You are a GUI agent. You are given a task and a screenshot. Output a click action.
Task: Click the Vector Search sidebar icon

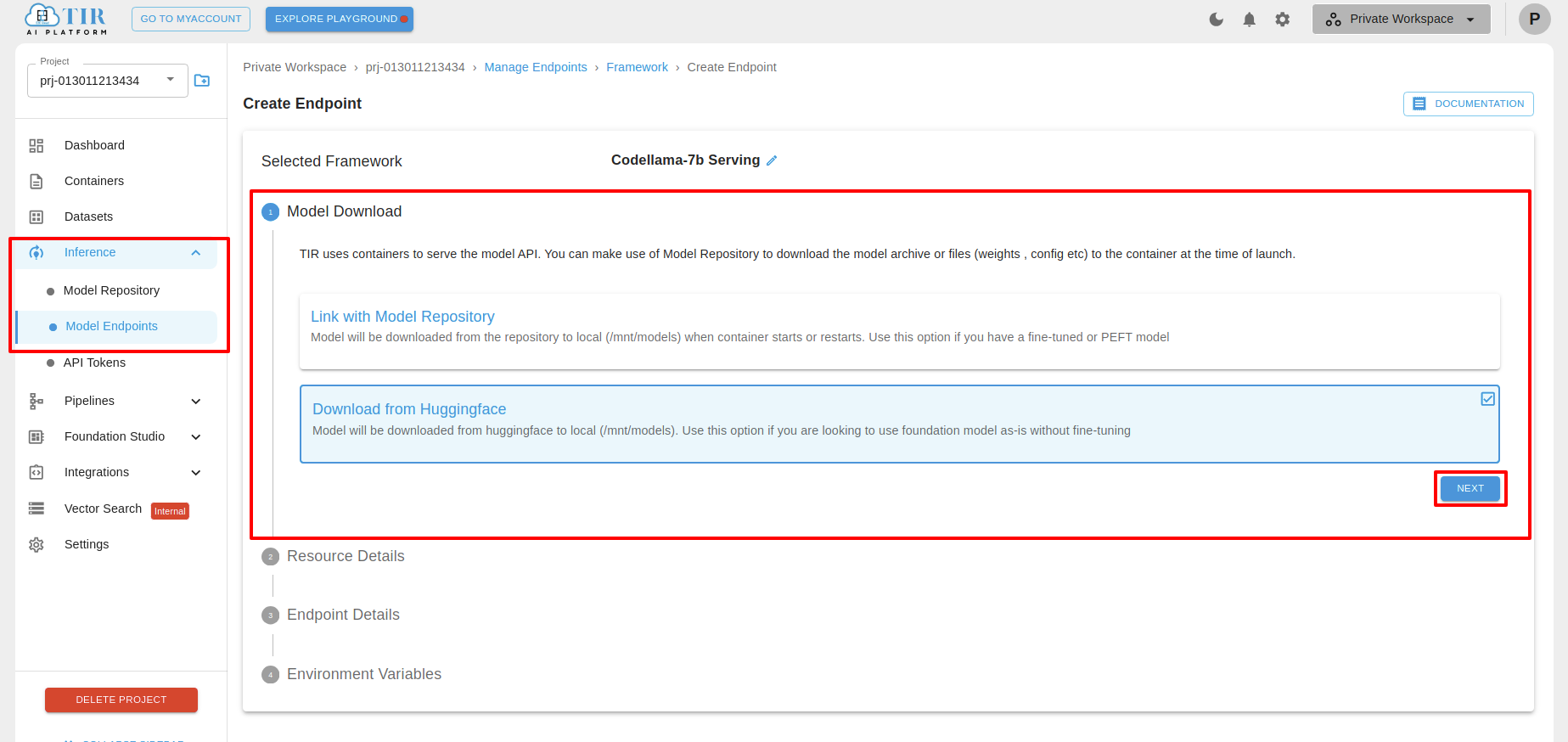(x=37, y=509)
